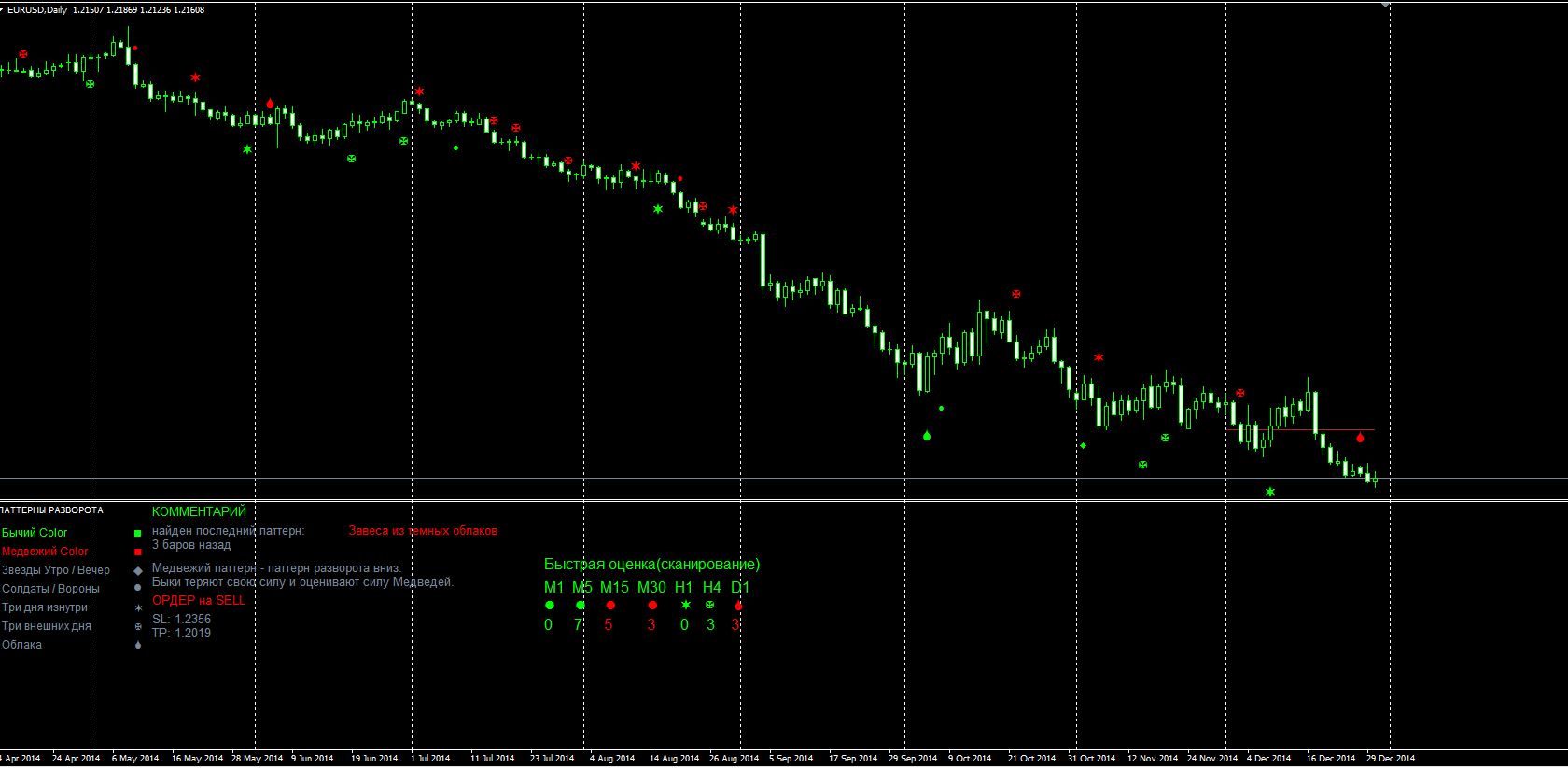Click the red crossed-circle marker near 4 Dec
1568x768 pixels.
1240,393
